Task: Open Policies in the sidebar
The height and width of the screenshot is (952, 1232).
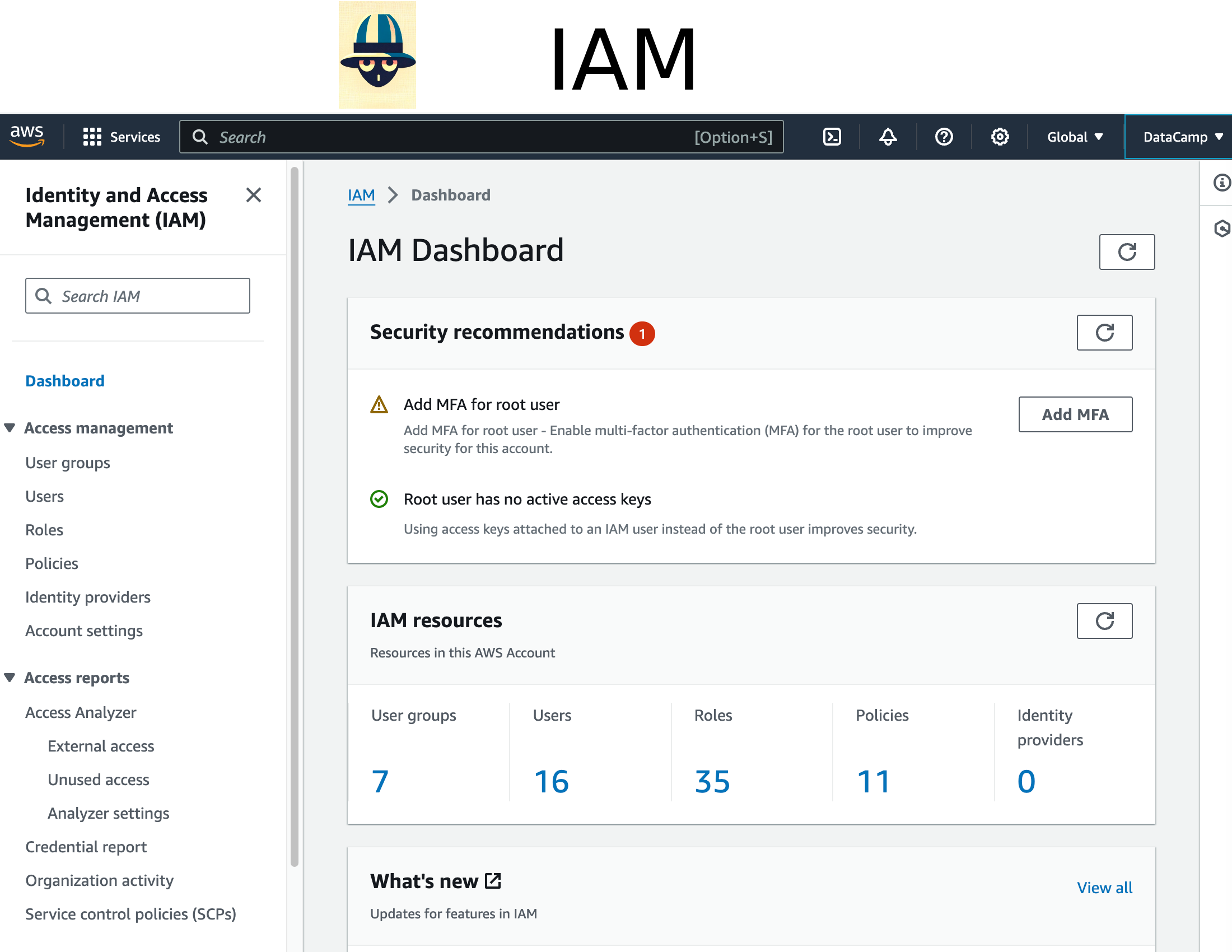Action: coord(52,563)
